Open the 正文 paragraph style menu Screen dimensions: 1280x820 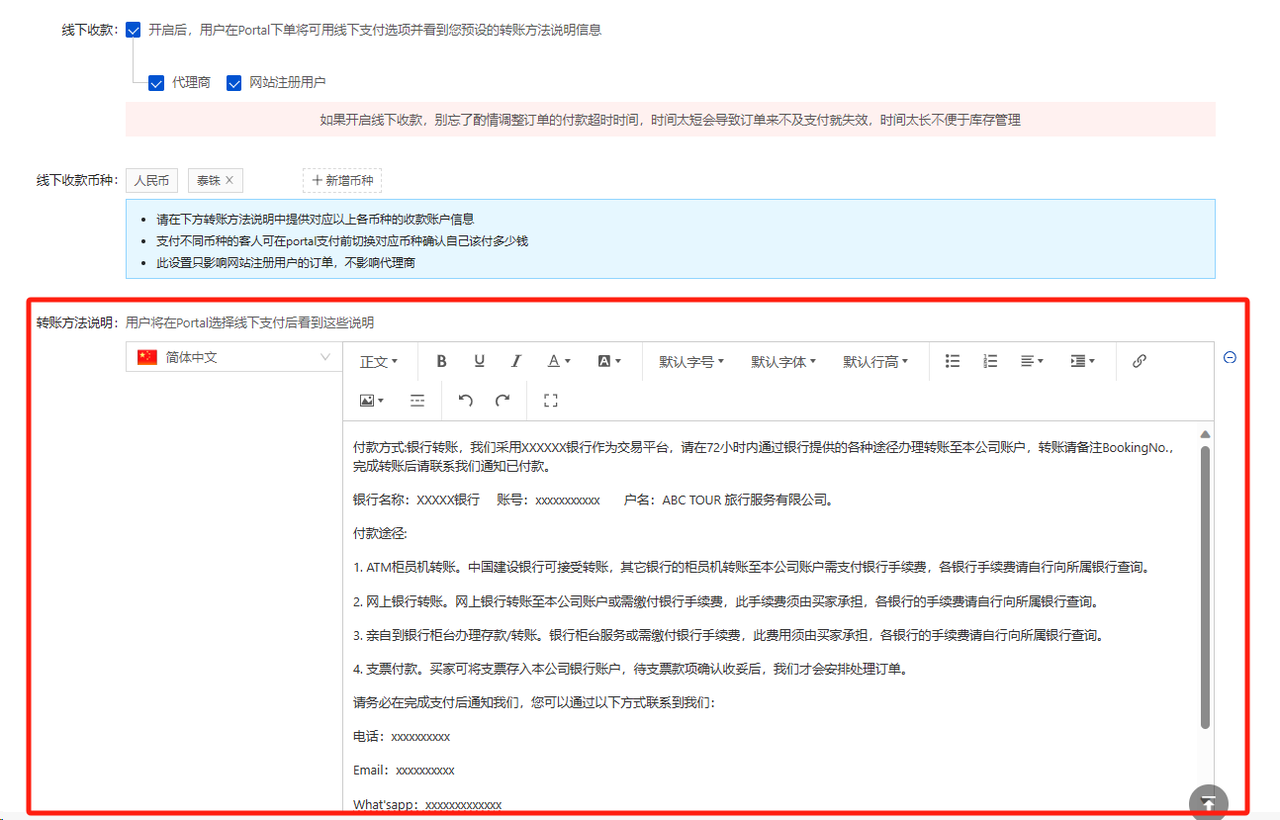[x=379, y=362]
